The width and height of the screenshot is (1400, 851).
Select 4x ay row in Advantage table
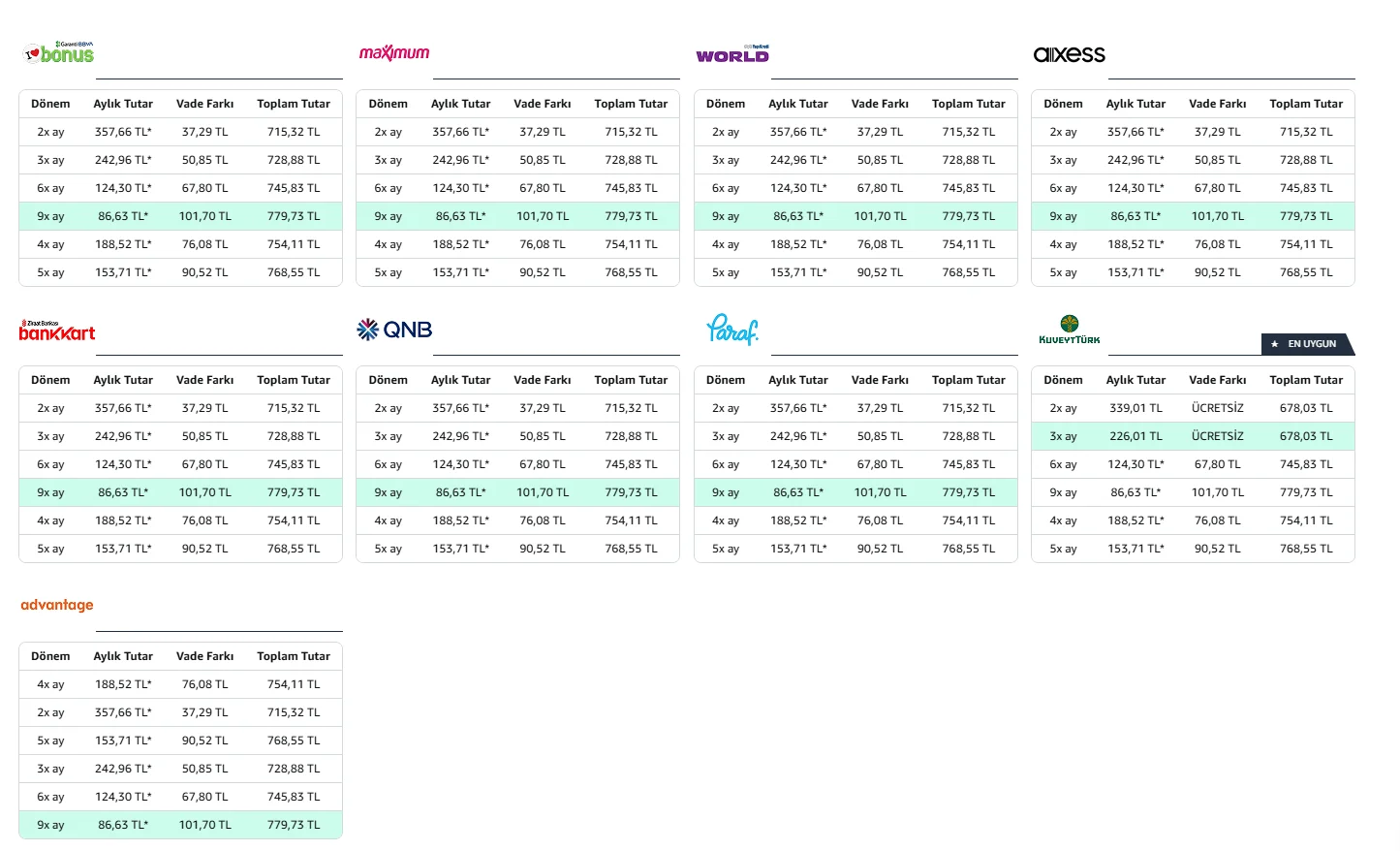pos(180,684)
